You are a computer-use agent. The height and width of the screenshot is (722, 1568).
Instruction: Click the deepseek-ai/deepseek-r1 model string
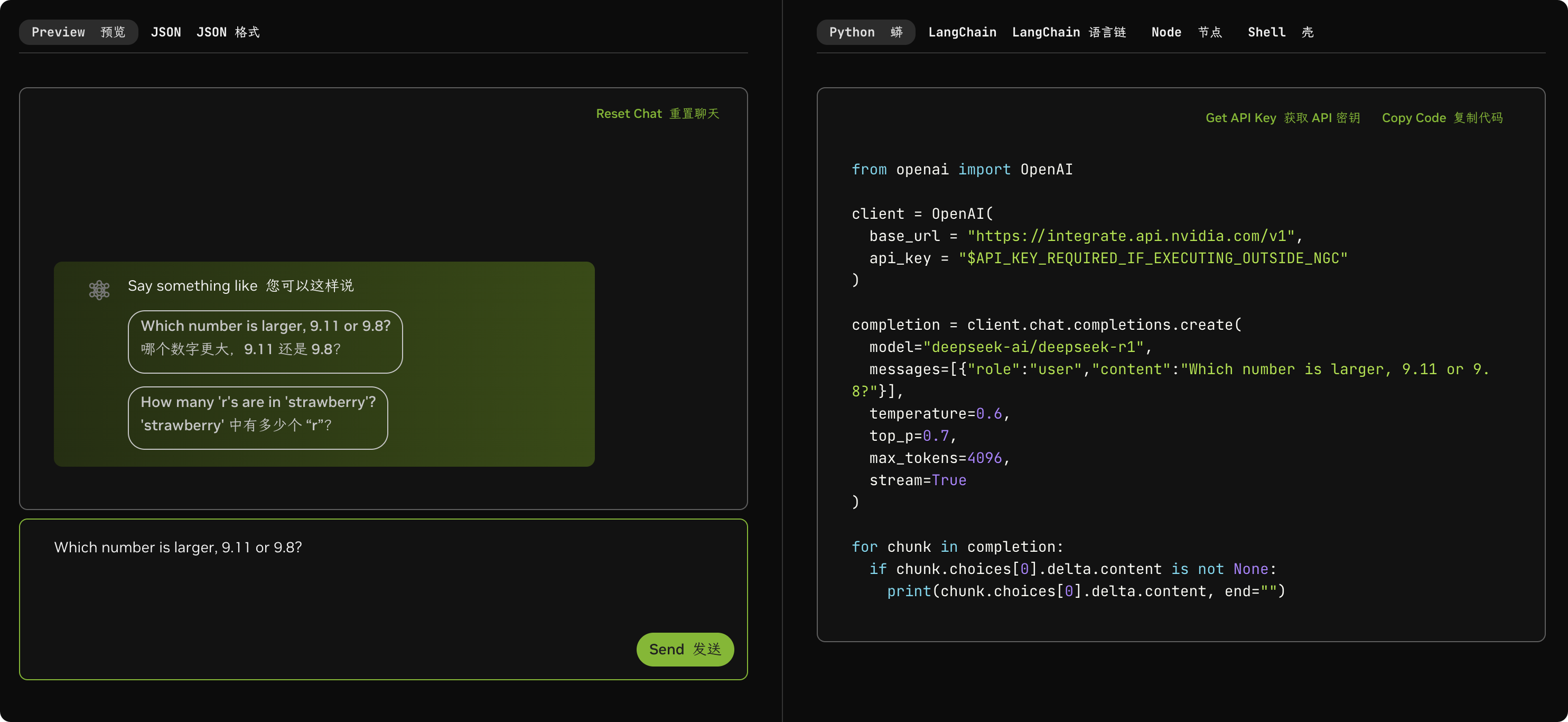[1033, 347]
